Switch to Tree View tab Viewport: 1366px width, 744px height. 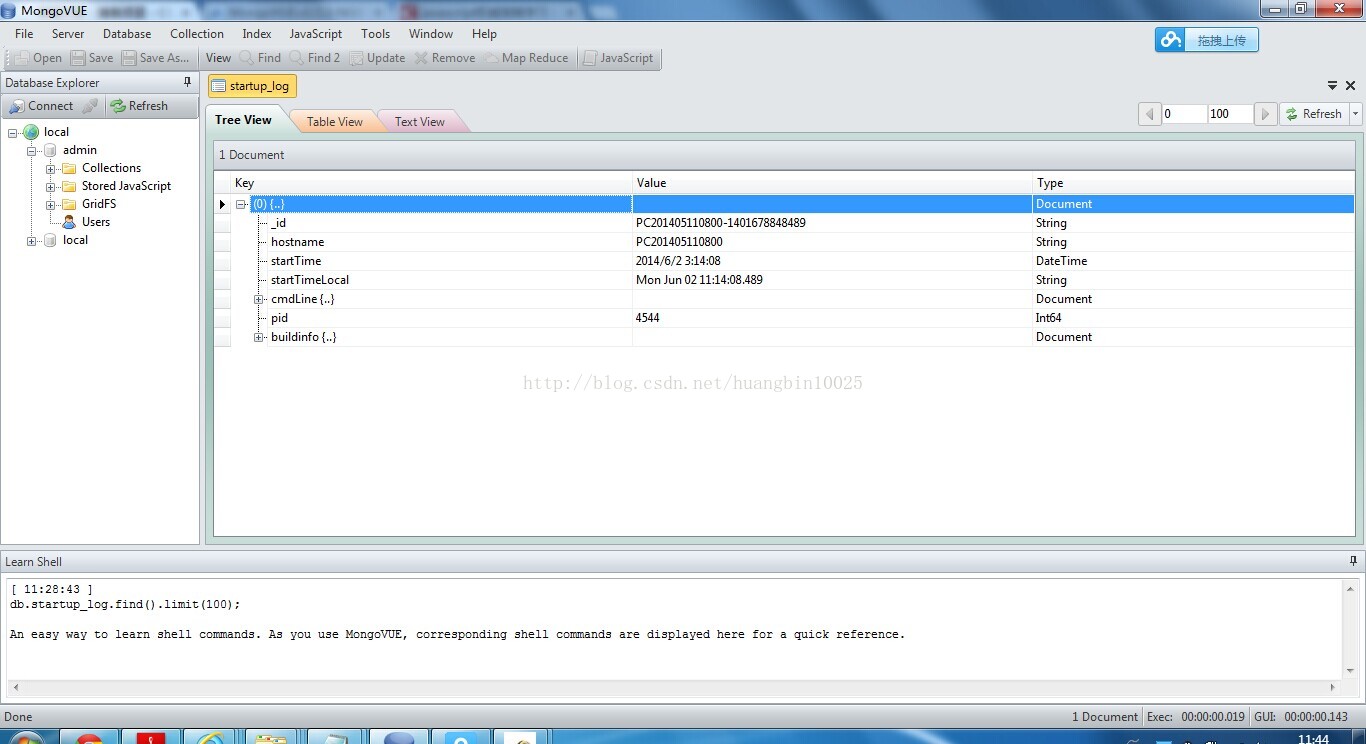point(243,120)
